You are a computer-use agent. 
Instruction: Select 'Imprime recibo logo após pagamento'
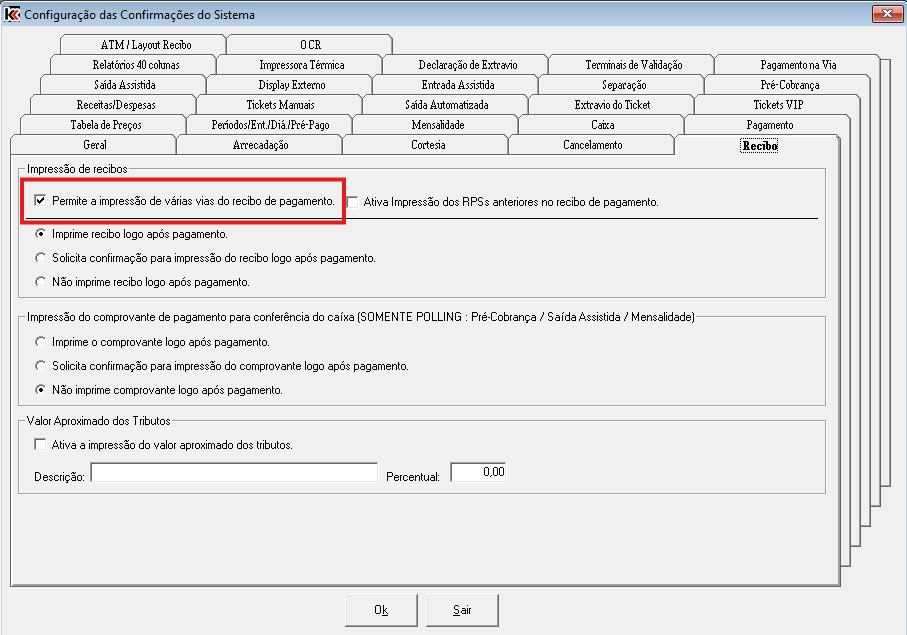click(x=41, y=235)
